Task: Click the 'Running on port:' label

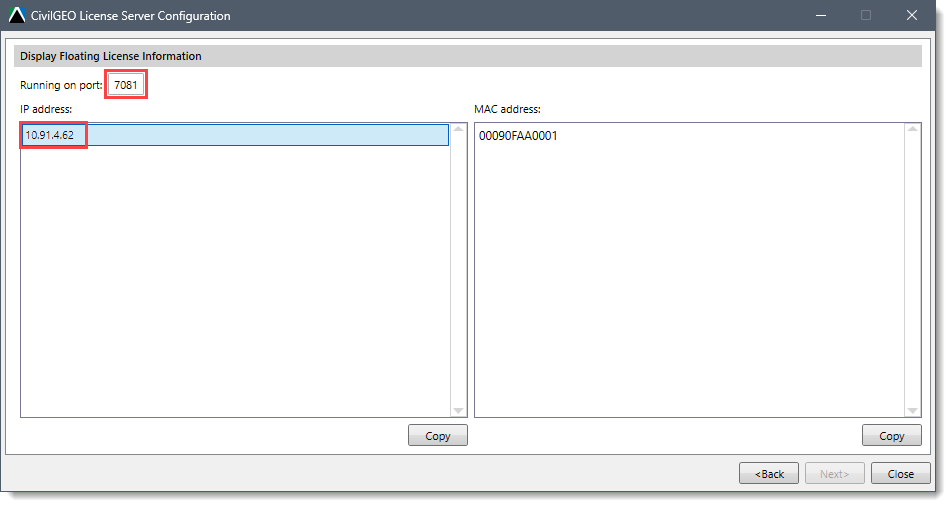Action: 61,85
